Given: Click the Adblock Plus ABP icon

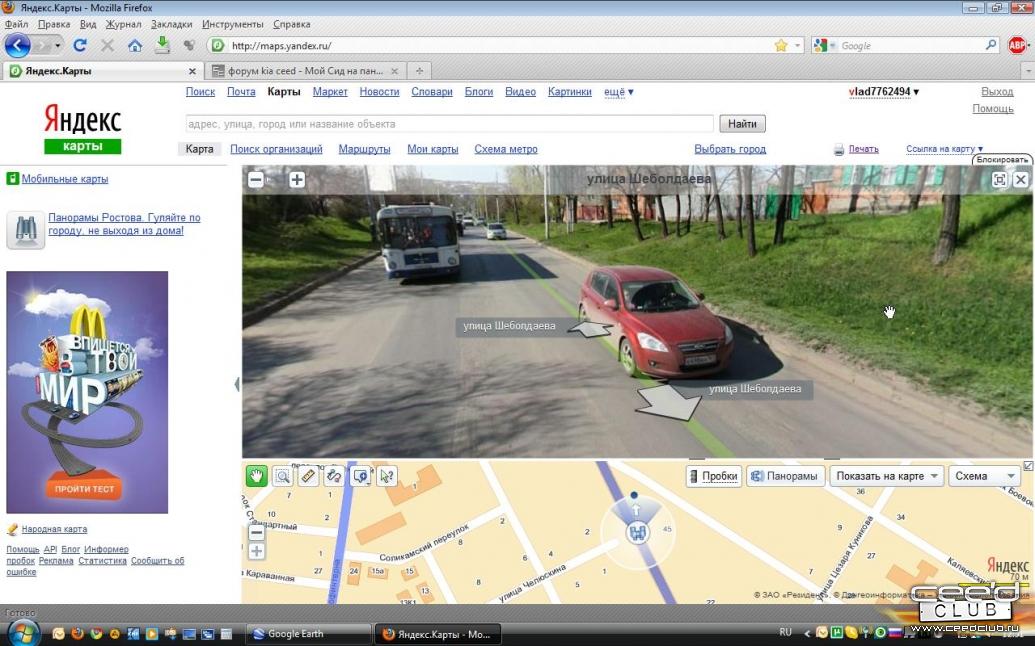Looking at the screenshot, I should click(x=1017, y=45).
